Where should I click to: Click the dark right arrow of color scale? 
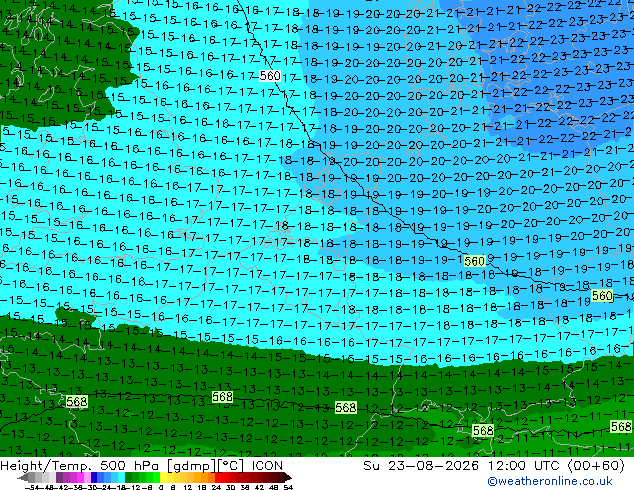point(288,477)
